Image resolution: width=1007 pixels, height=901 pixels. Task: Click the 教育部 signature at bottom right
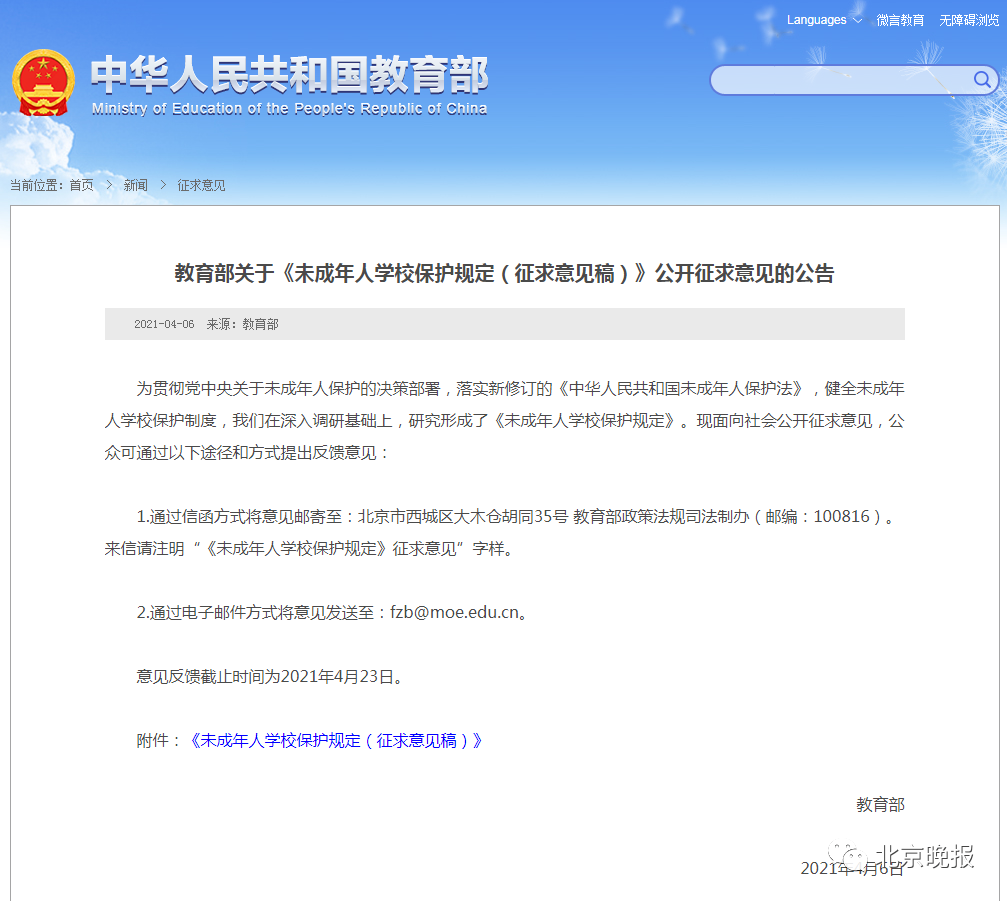click(880, 805)
